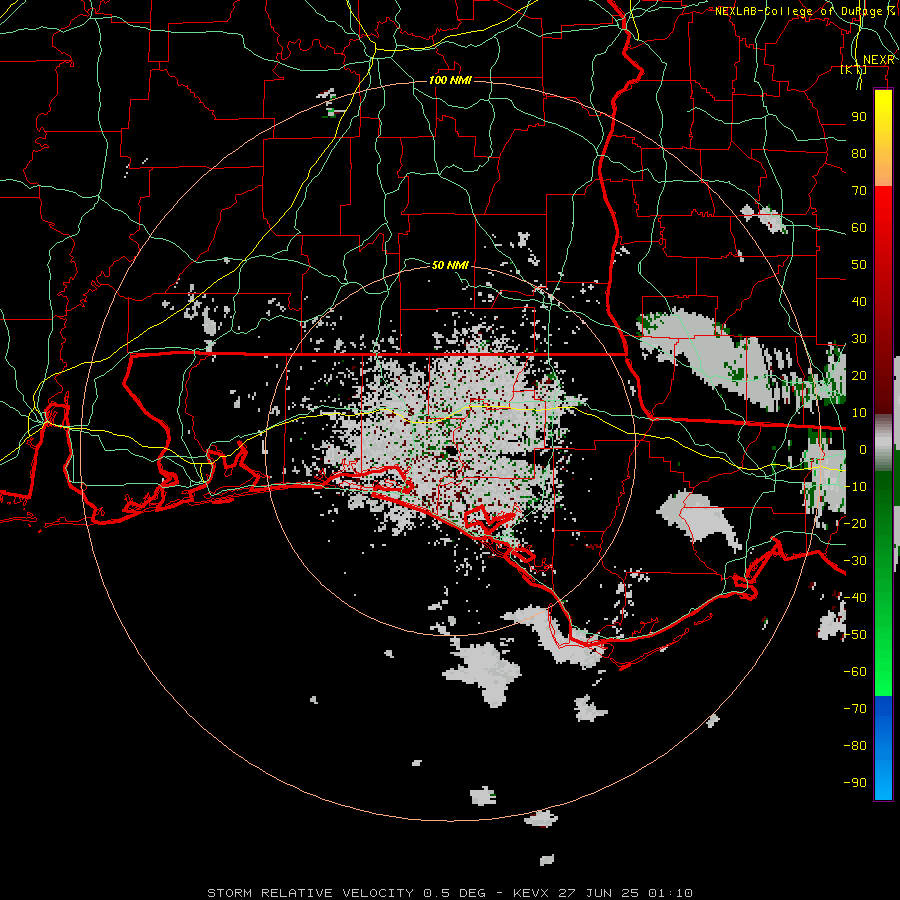Click the 30 value on velocity scale
The width and height of the screenshot is (900, 900).
point(859,339)
